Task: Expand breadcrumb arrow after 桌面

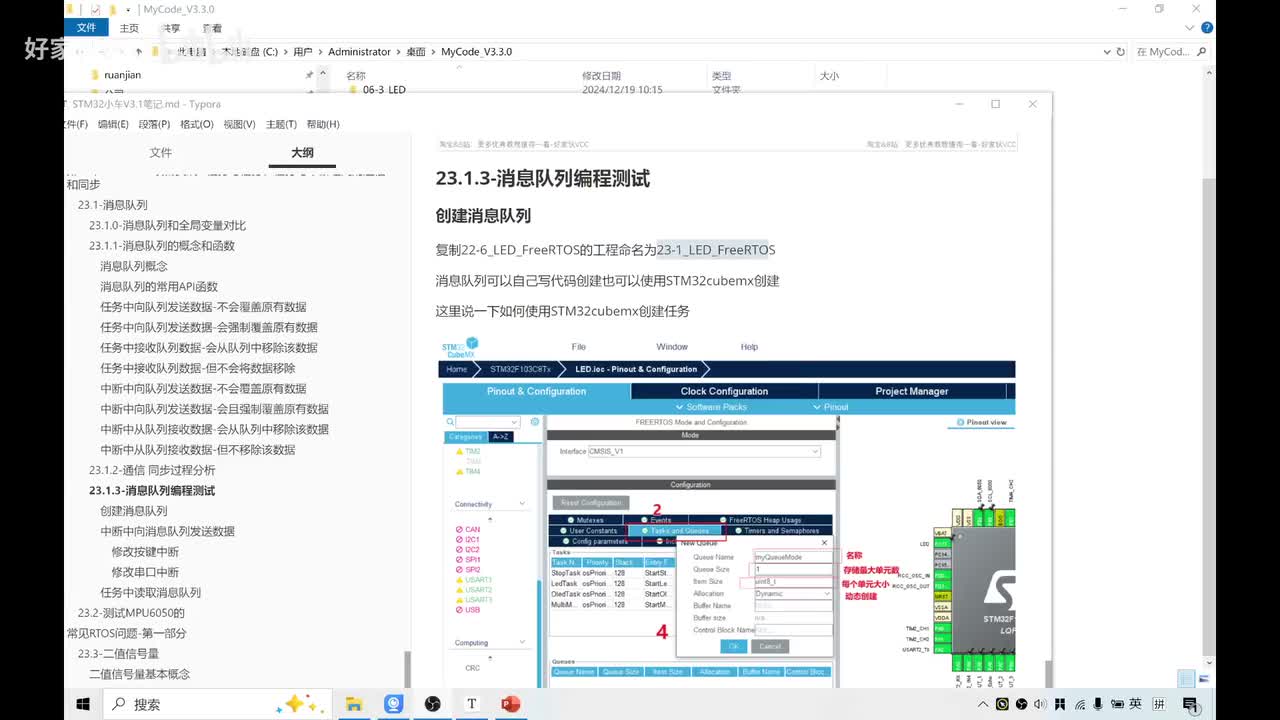Action: 433,52
